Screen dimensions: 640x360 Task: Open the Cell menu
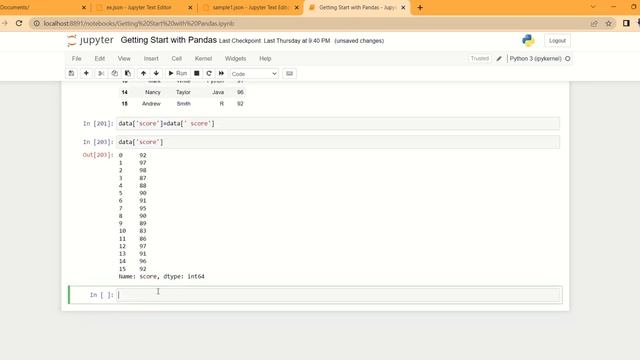[176, 59]
